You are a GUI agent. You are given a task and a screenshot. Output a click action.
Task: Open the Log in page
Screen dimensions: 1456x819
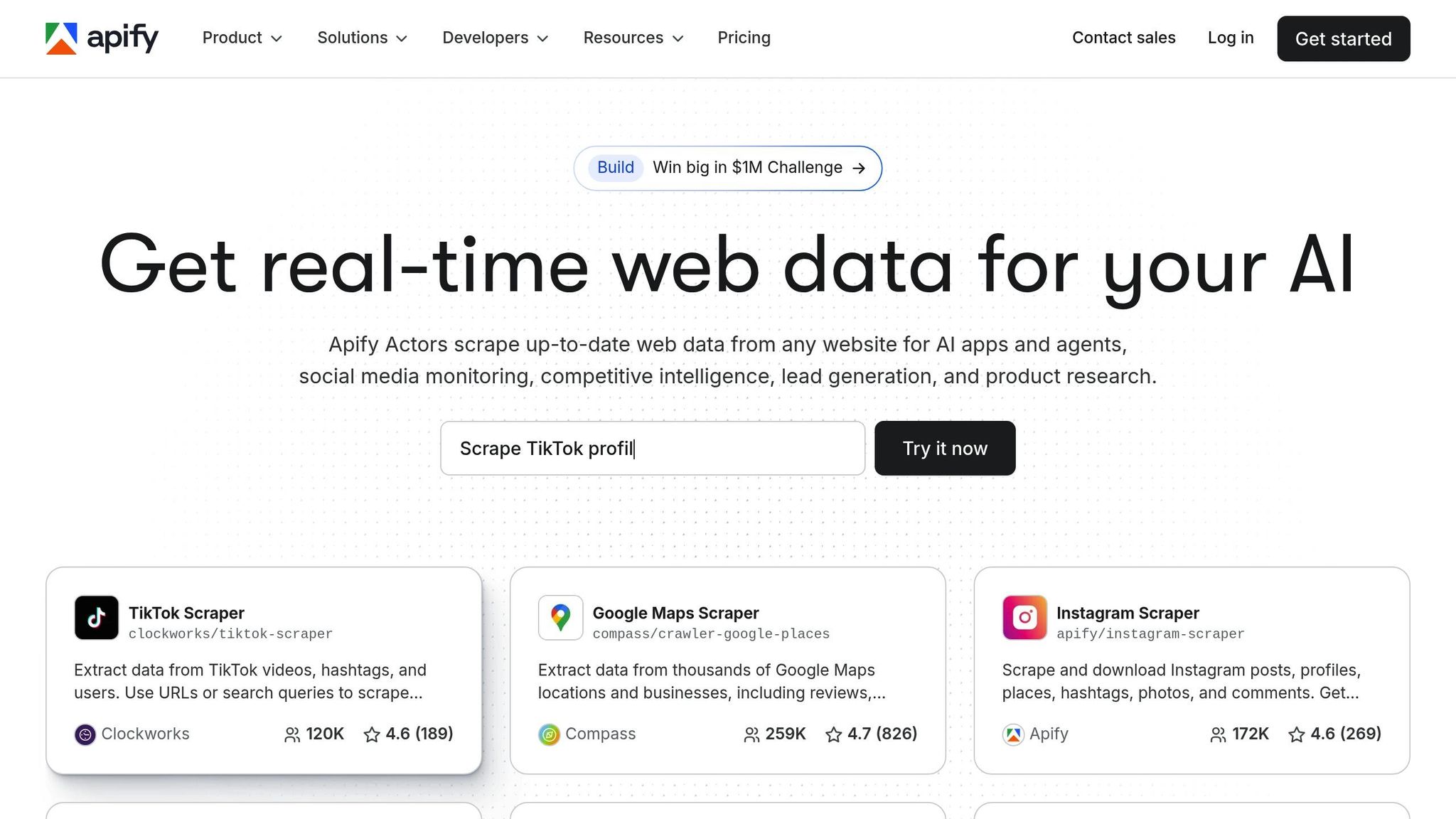point(1231,38)
